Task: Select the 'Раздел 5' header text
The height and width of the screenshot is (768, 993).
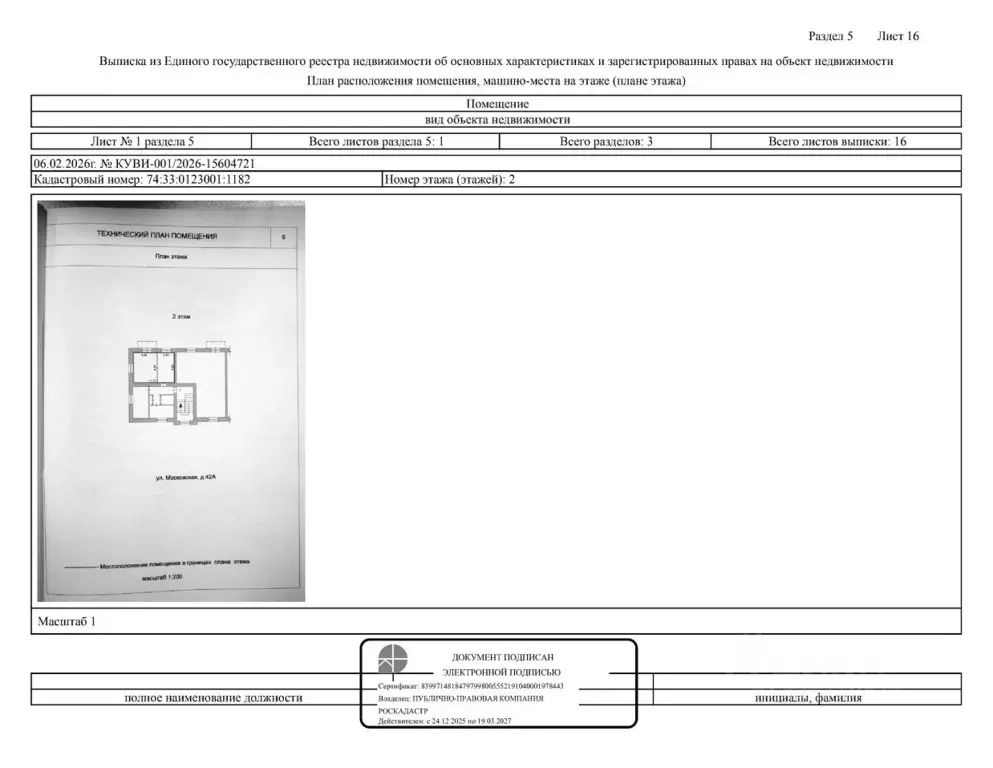Action: pos(830,36)
